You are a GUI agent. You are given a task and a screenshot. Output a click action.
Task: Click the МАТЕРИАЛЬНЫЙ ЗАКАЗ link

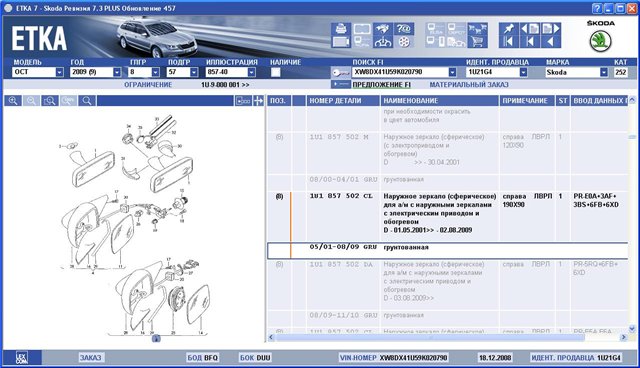point(469,85)
